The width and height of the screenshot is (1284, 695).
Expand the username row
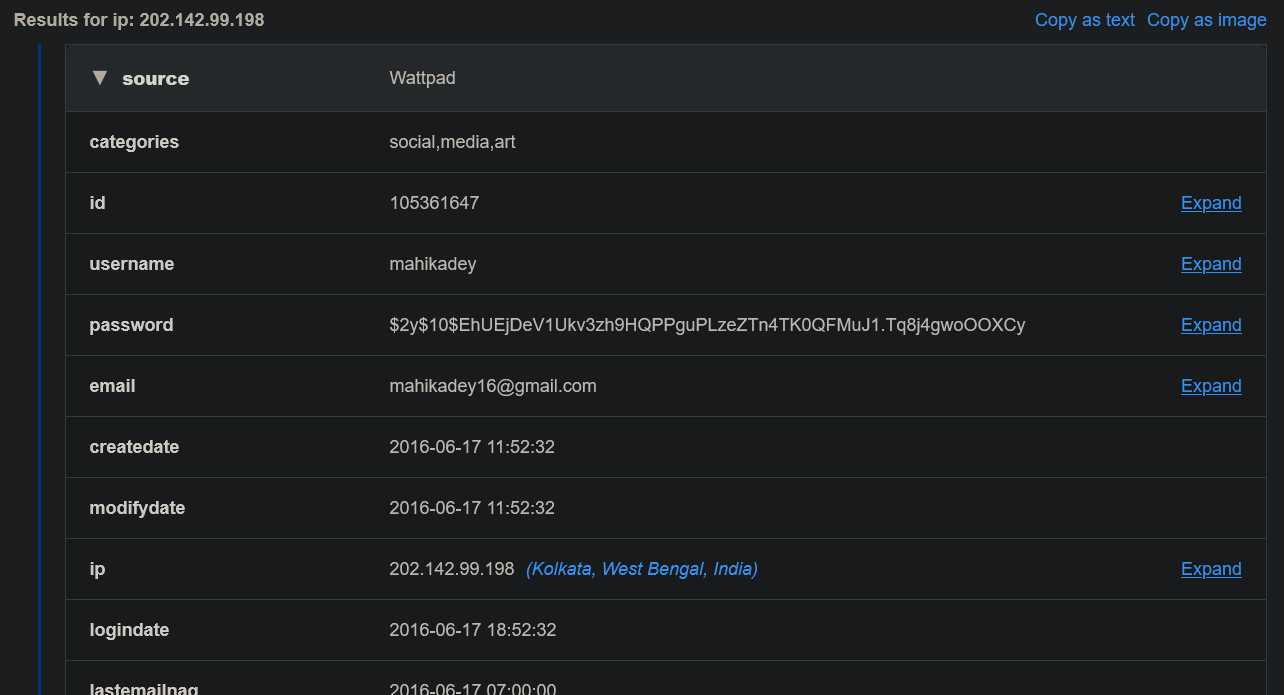(x=1211, y=264)
